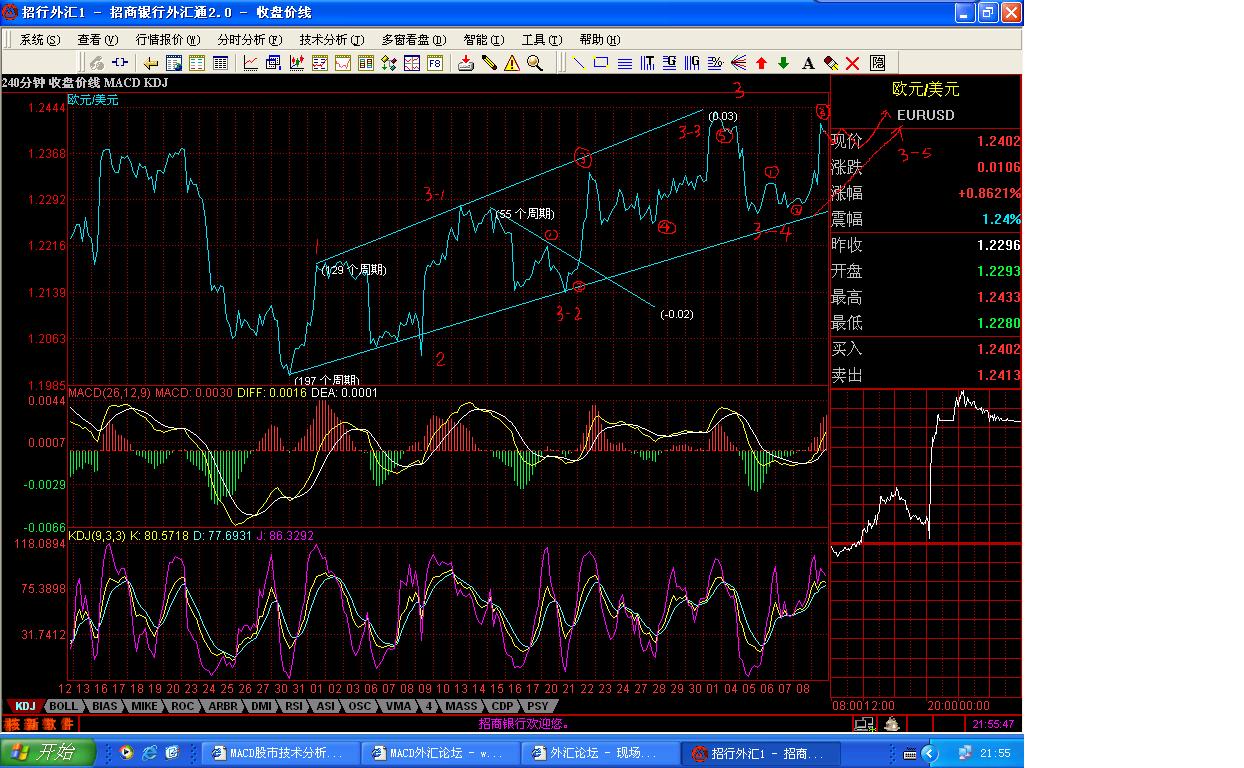The image size is (1244, 768).
Task: Open the 系统(S) menu
Action: tap(40, 40)
